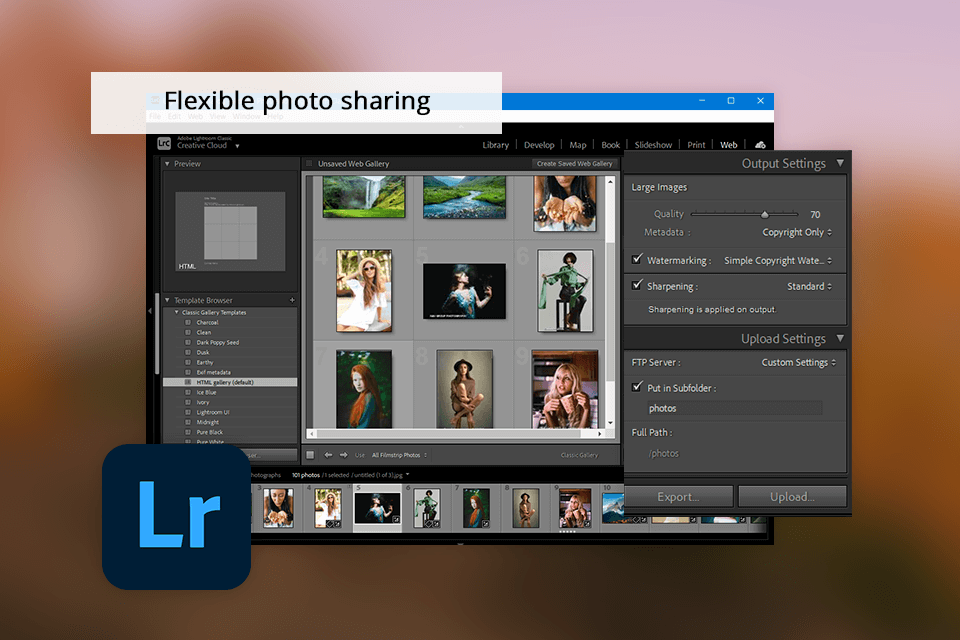Toggle the Sharpening checkbox
The width and height of the screenshot is (960, 640).
637,285
